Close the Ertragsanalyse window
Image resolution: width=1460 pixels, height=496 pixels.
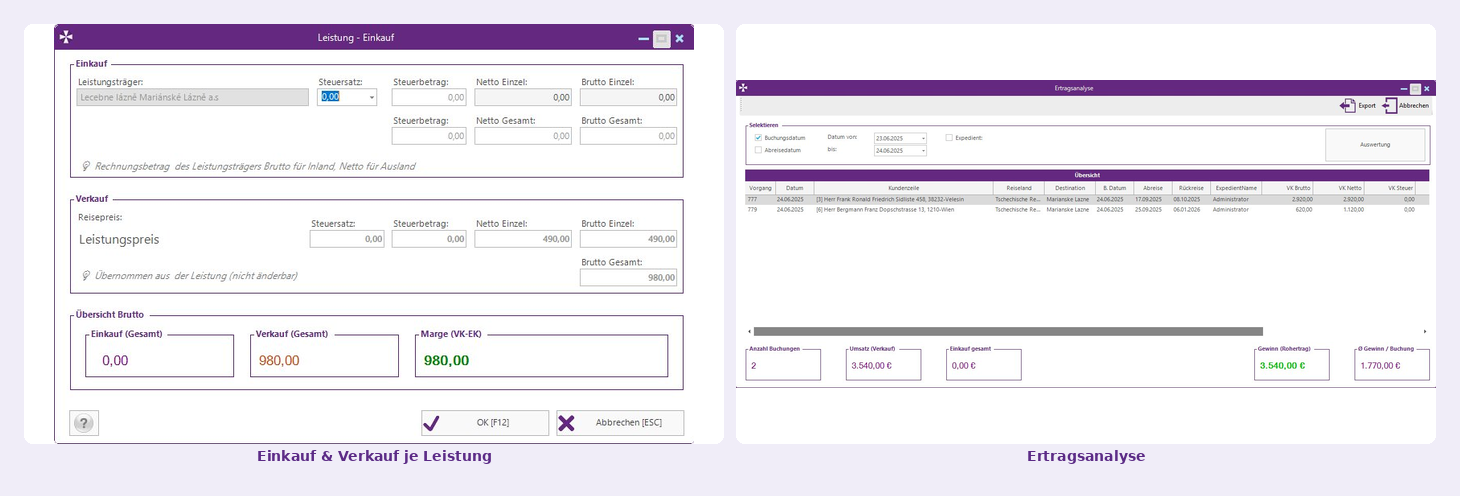(1426, 88)
